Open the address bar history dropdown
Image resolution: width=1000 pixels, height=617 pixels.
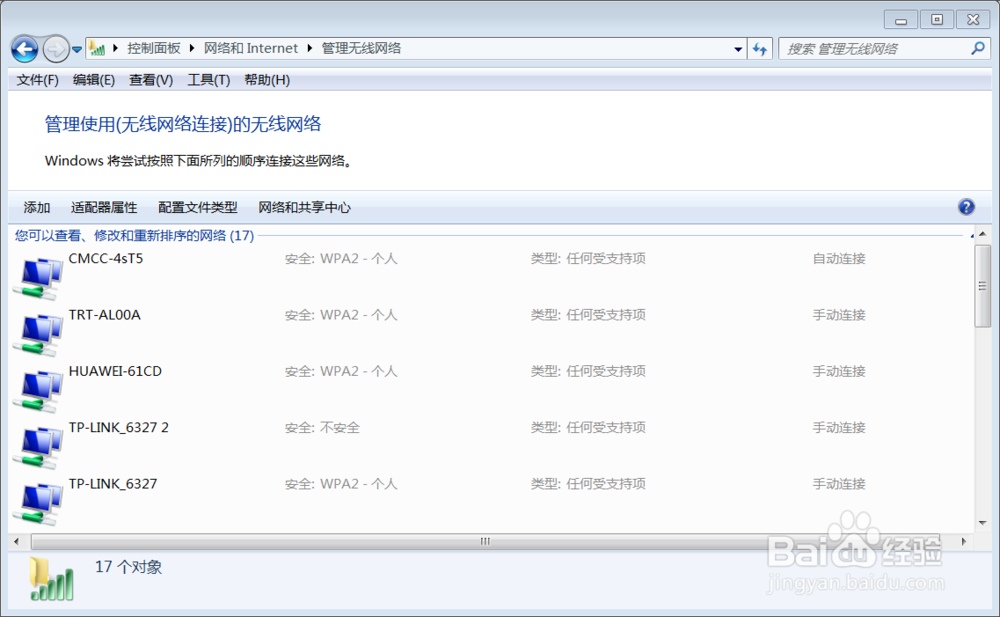(738, 48)
